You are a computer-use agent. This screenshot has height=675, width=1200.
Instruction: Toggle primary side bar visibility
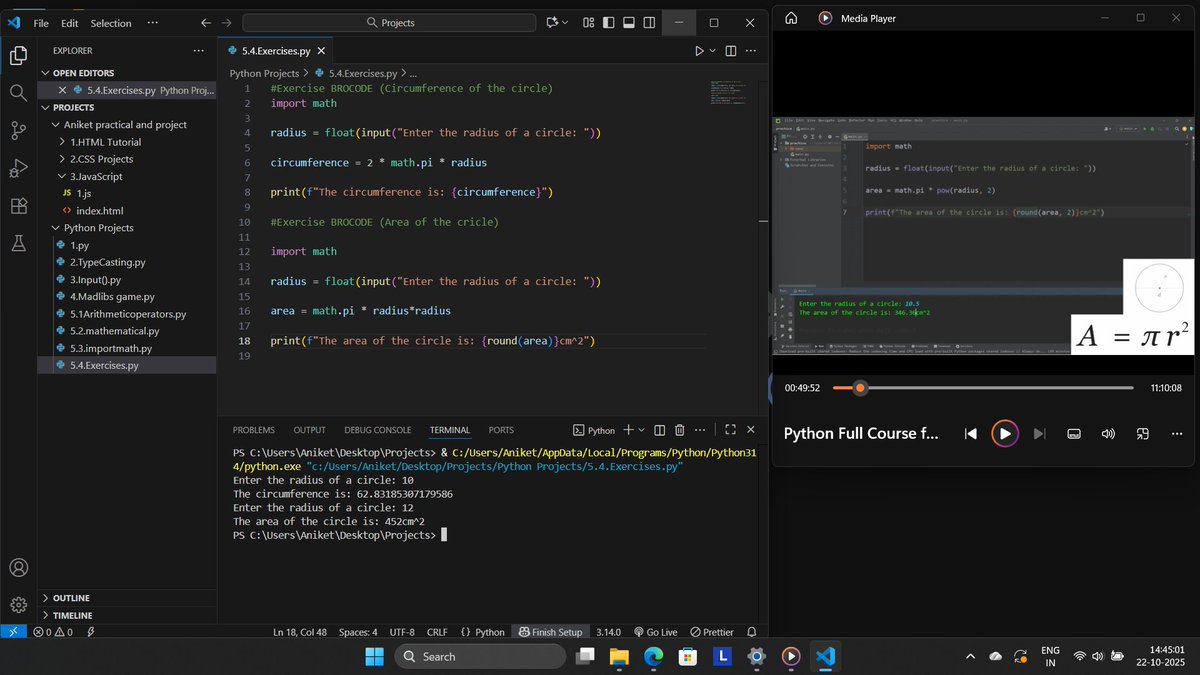click(x=608, y=22)
